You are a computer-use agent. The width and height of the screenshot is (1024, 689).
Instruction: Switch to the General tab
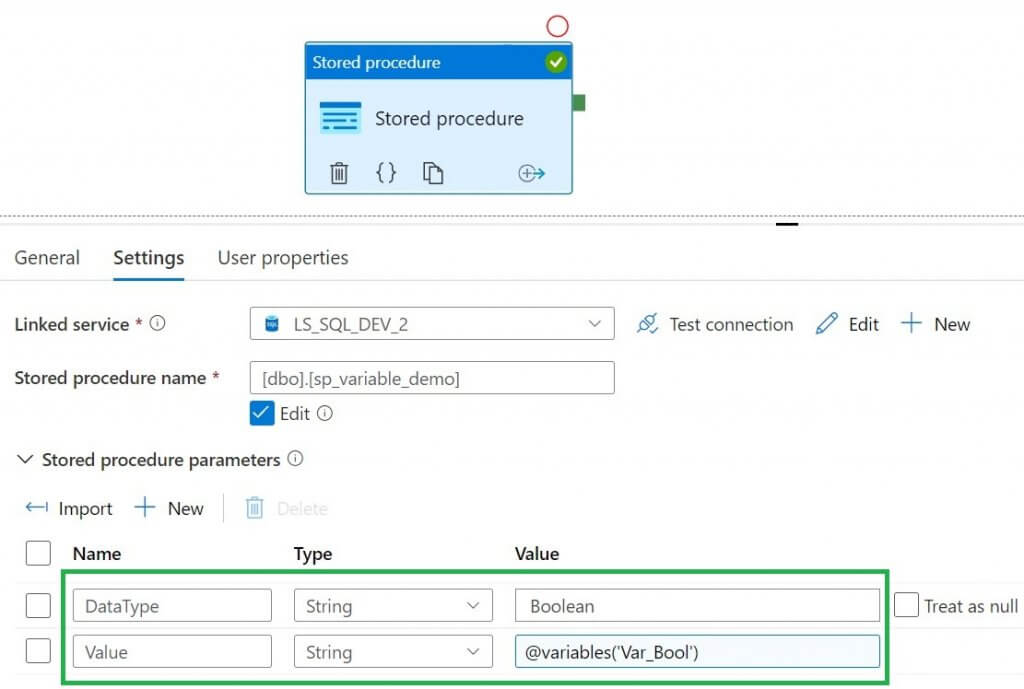coord(47,257)
